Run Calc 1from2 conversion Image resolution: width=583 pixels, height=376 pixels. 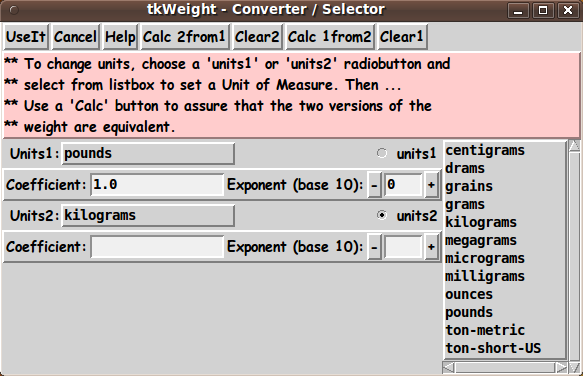coord(329,36)
